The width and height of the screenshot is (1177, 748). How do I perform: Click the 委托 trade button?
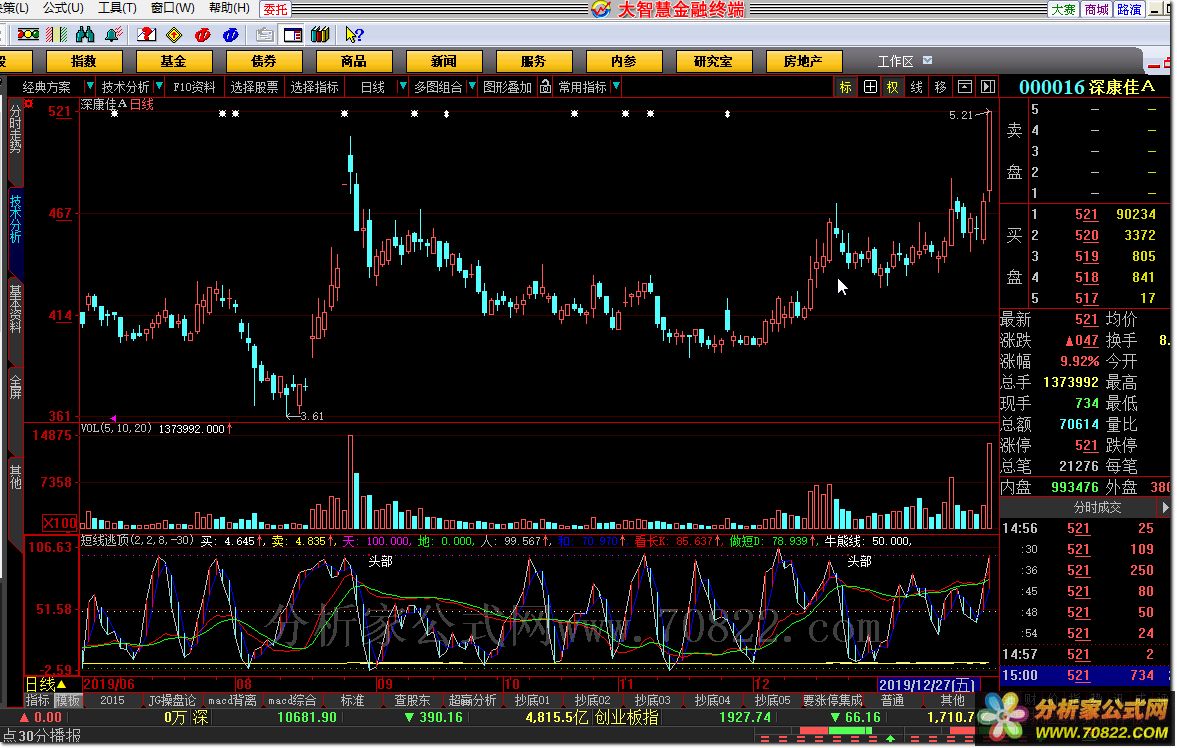(x=275, y=9)
